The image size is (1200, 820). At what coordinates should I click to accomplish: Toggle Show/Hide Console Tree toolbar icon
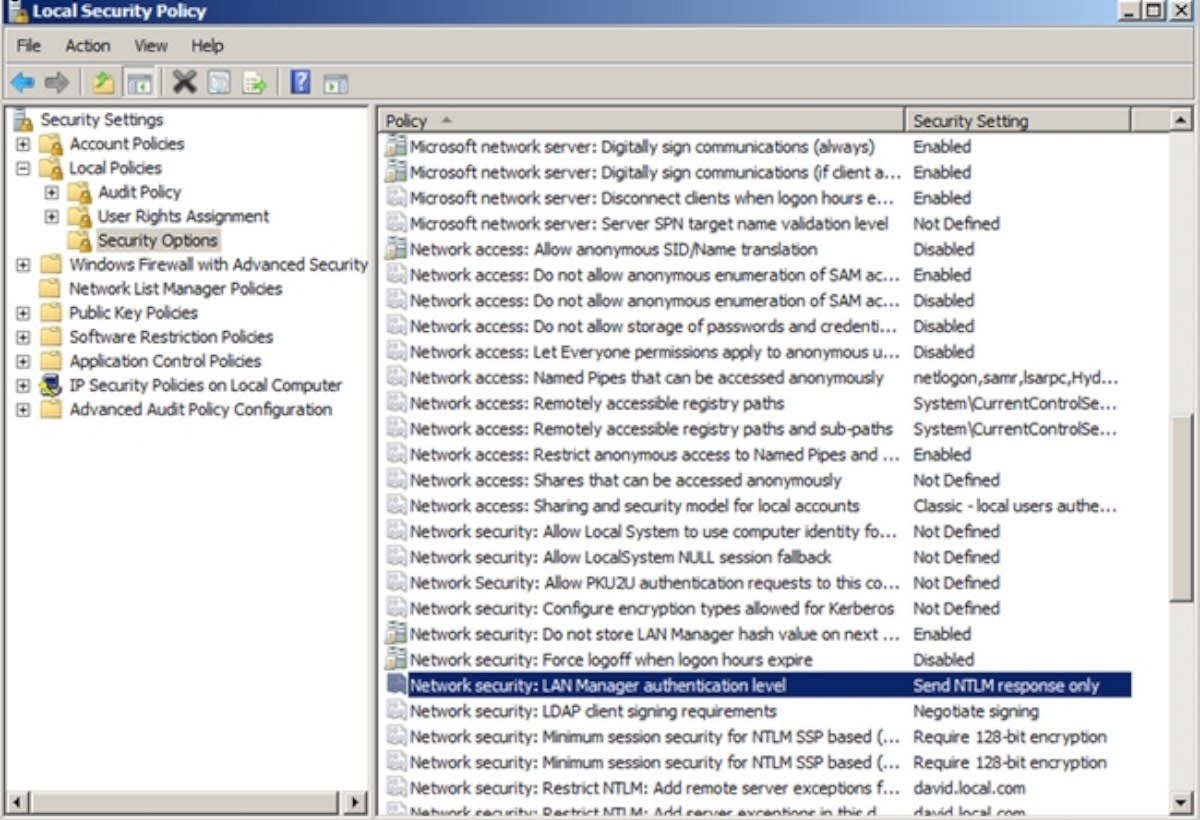[x=140, y=82]
